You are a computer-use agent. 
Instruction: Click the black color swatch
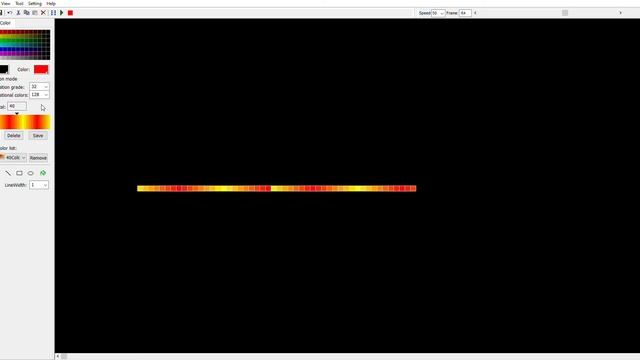pos(4,69)
